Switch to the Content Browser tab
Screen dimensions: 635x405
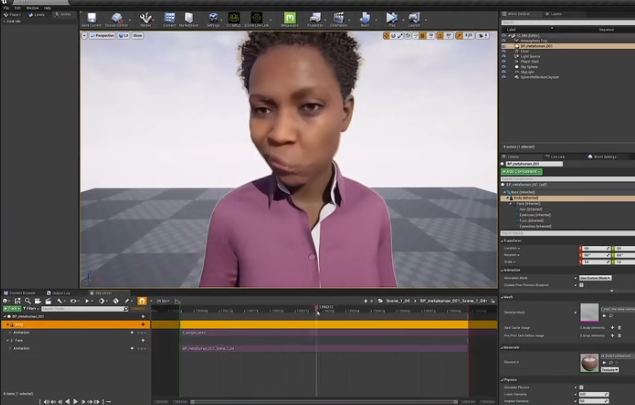[22, 293]
